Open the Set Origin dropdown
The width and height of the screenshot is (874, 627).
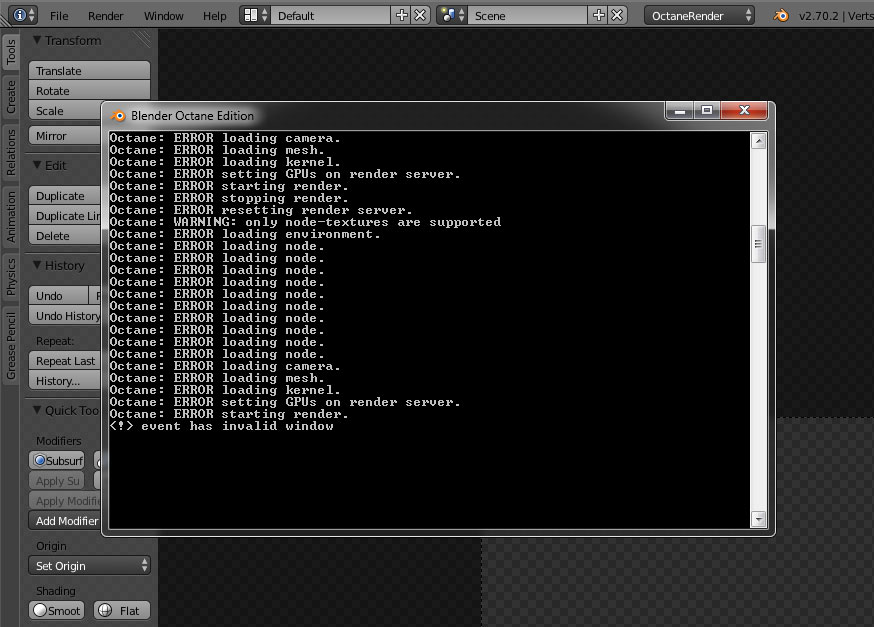point(89,566)
